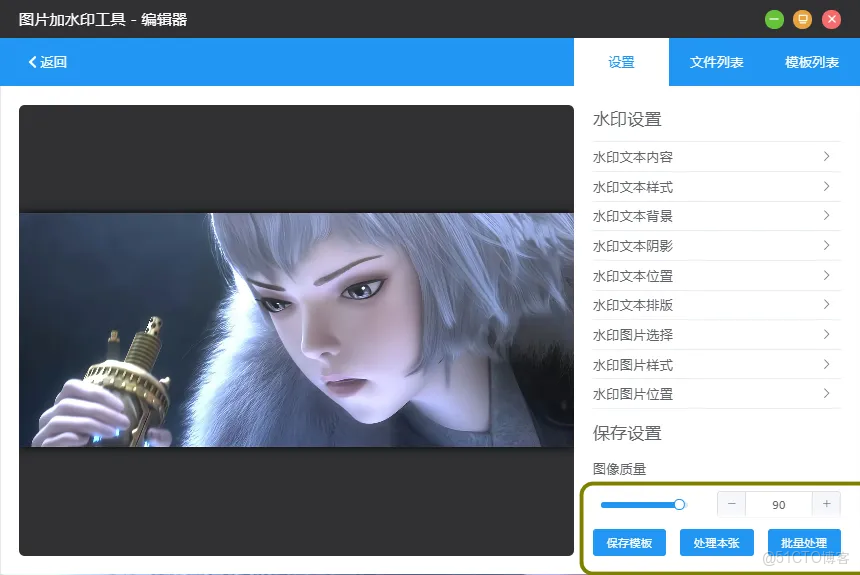This screenshot has width=860, height=575.
Task: Open 水印文本位置 settings
Action: click(x=716, y=275)
